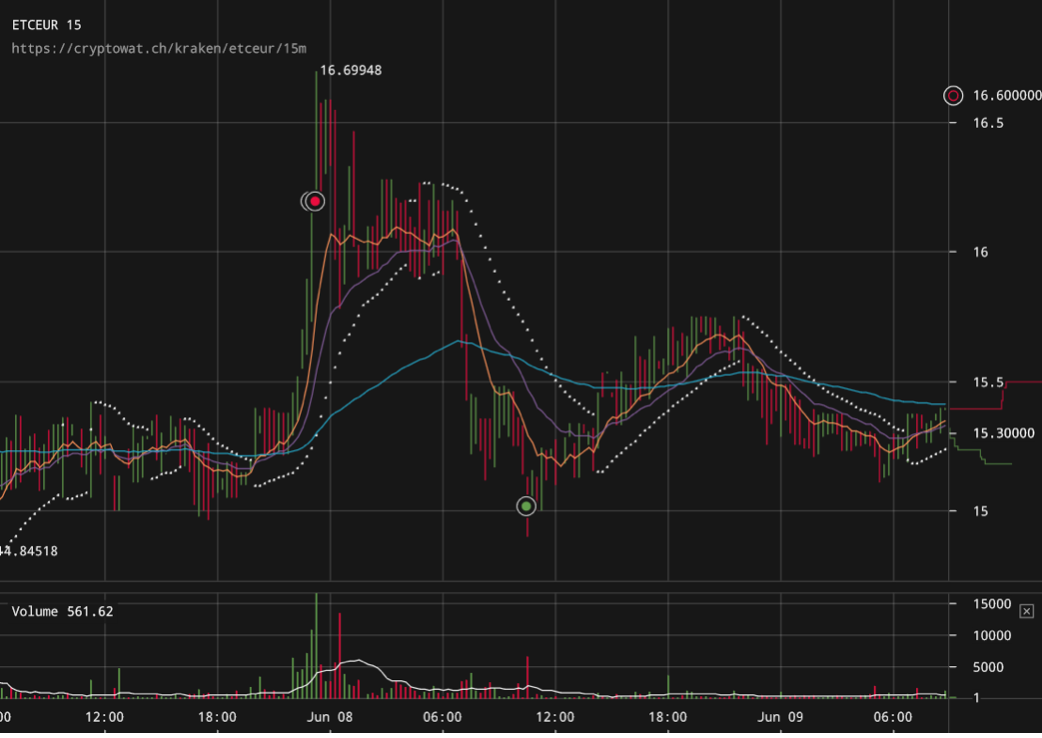Click the red sell marker on the chart
The height and width of the screenshot is (738, 1042).
315,201
